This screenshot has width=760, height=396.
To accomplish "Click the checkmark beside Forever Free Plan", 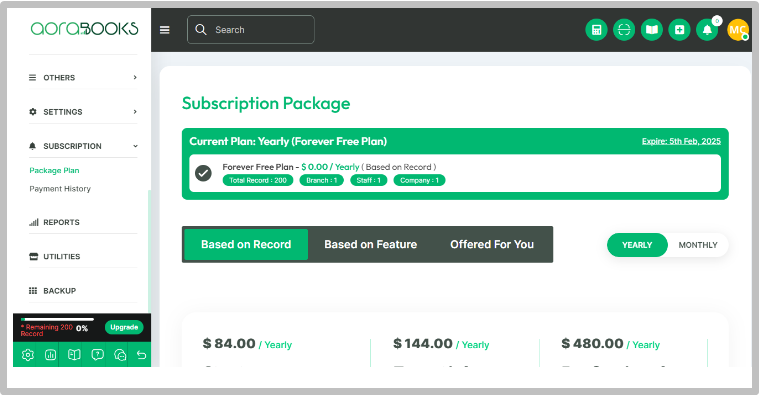I will tap(203, 173).
